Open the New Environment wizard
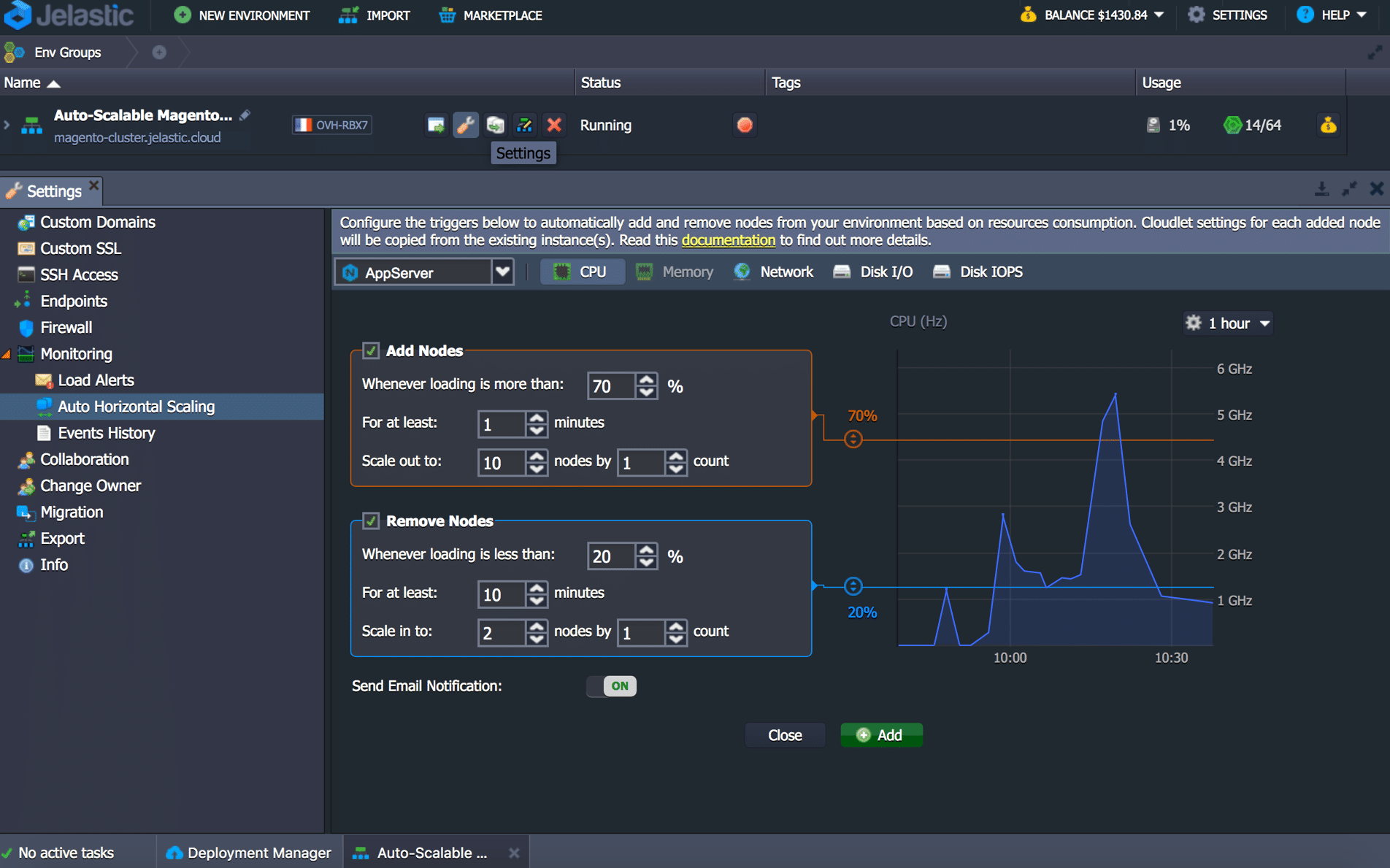This screenshot has height=868, width=1390. coord(242,15)
